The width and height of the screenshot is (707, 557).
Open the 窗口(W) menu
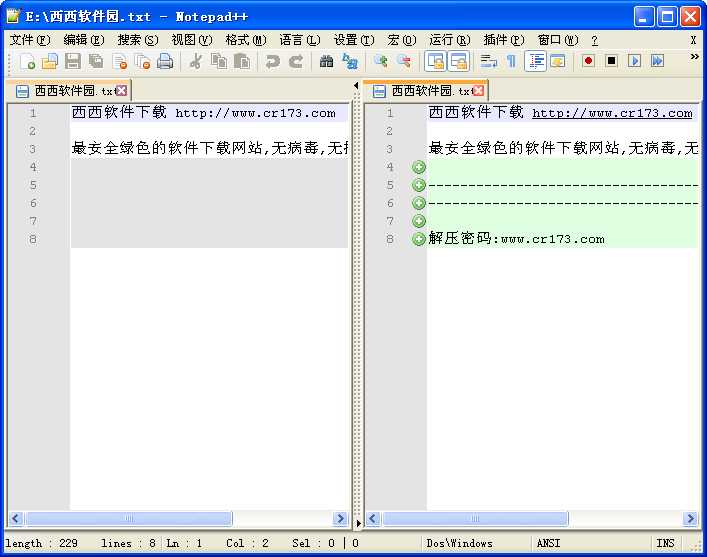tap(558, 40)
